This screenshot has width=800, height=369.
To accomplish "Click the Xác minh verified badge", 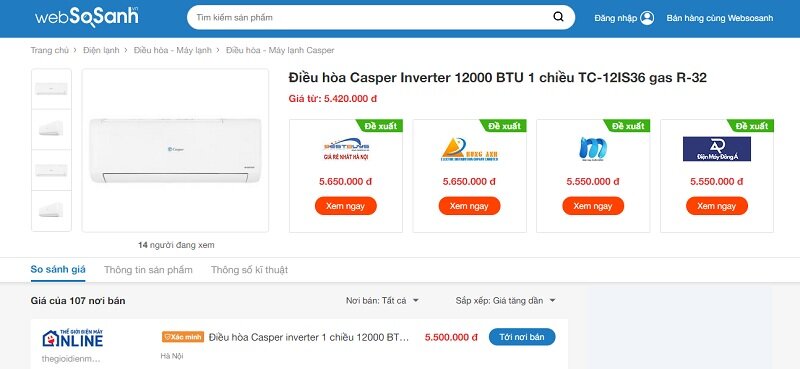I will 183,337.
